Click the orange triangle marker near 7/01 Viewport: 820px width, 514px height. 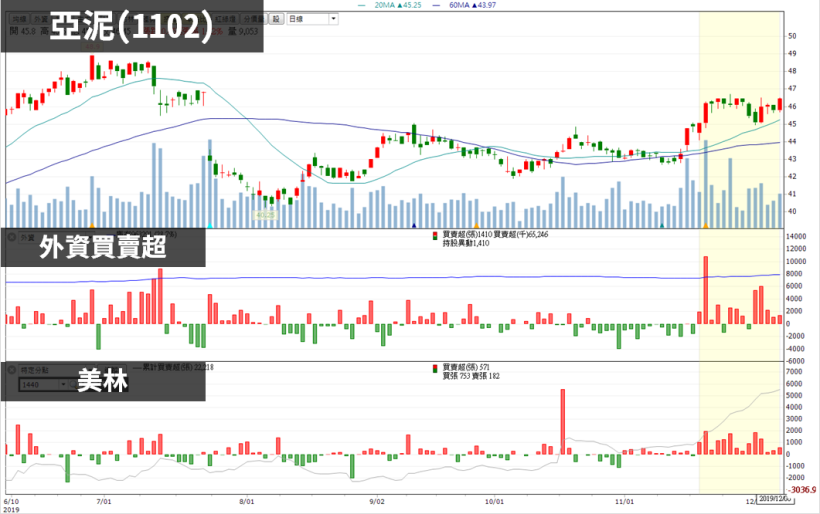tap(92, 225)
